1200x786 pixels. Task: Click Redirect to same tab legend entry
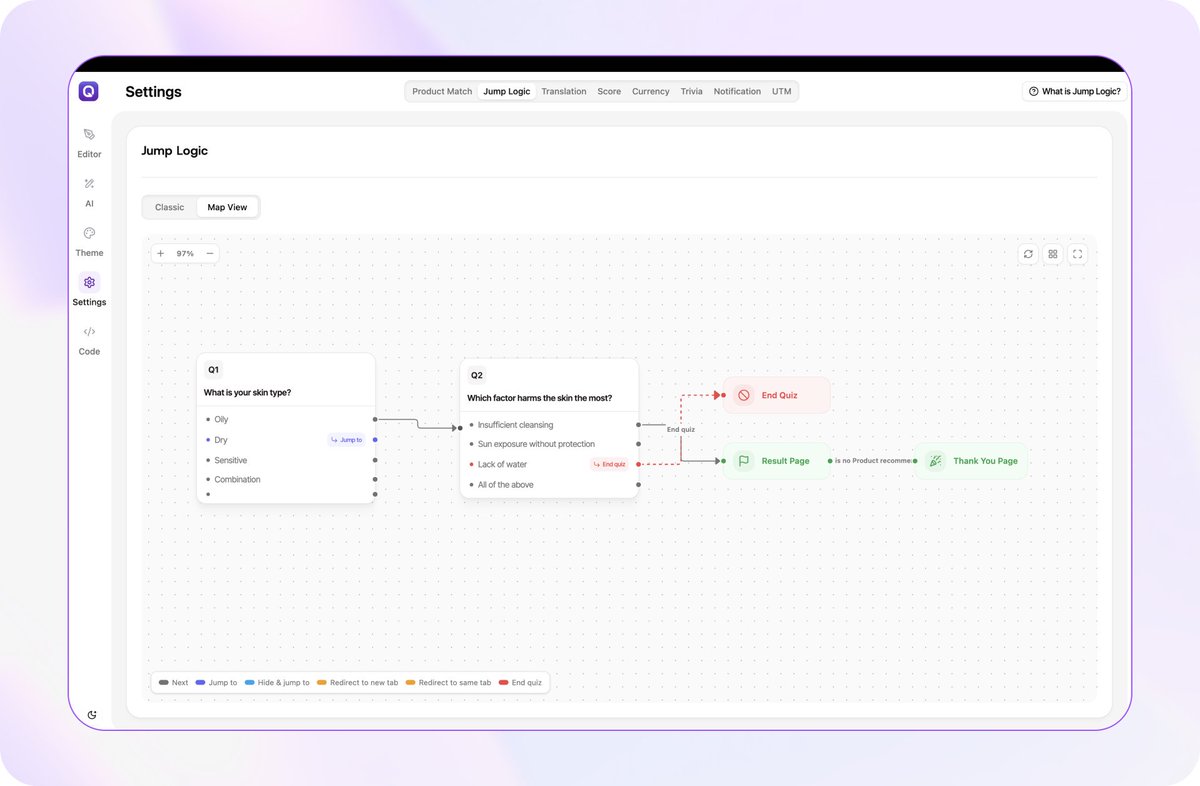[448, 683]
